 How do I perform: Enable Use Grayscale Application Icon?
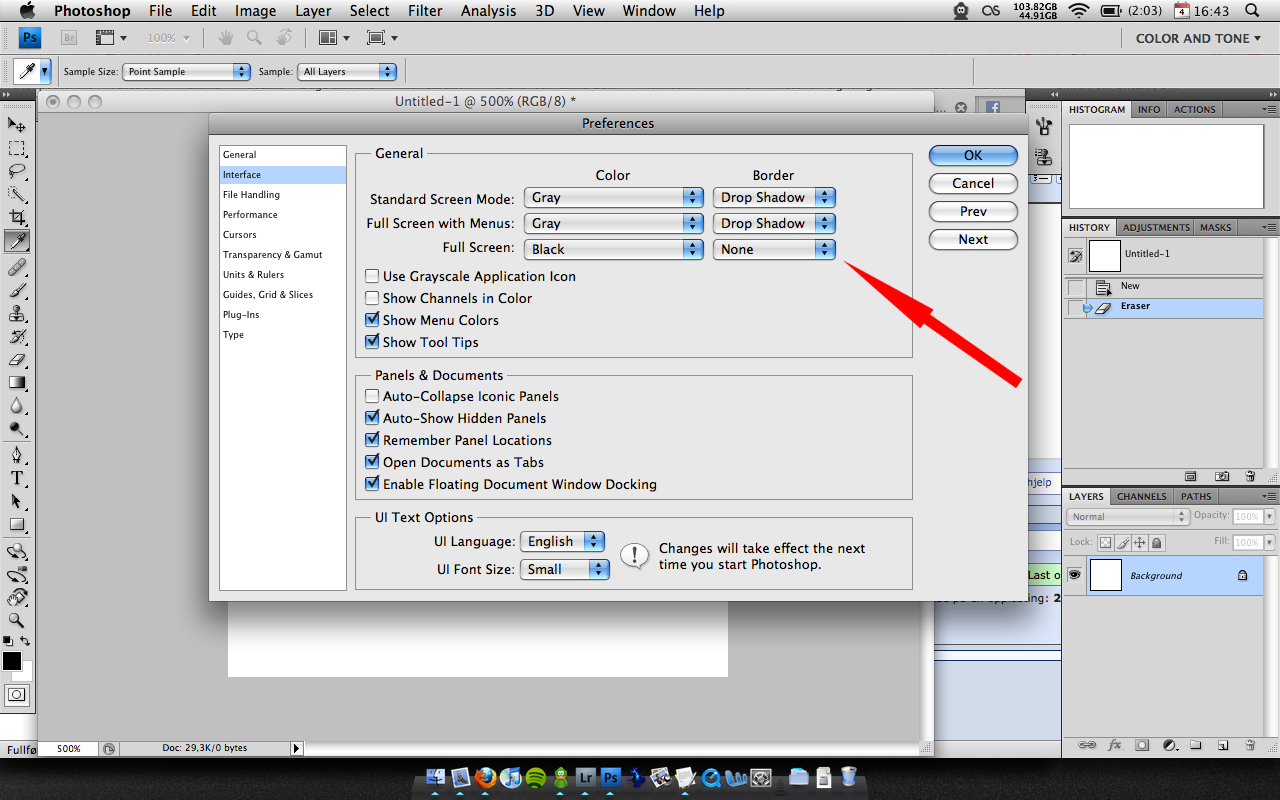point(372,276)
